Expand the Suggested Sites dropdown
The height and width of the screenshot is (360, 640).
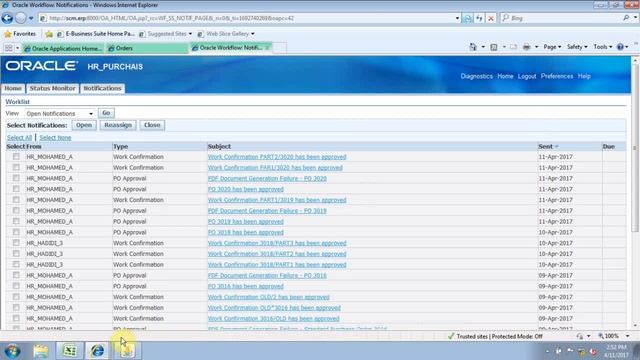[190, 34]
